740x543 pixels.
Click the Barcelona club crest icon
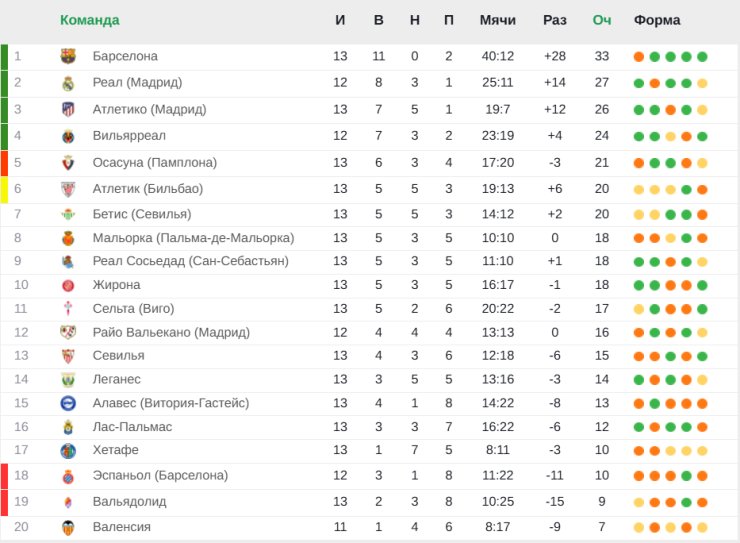(68, 56)
